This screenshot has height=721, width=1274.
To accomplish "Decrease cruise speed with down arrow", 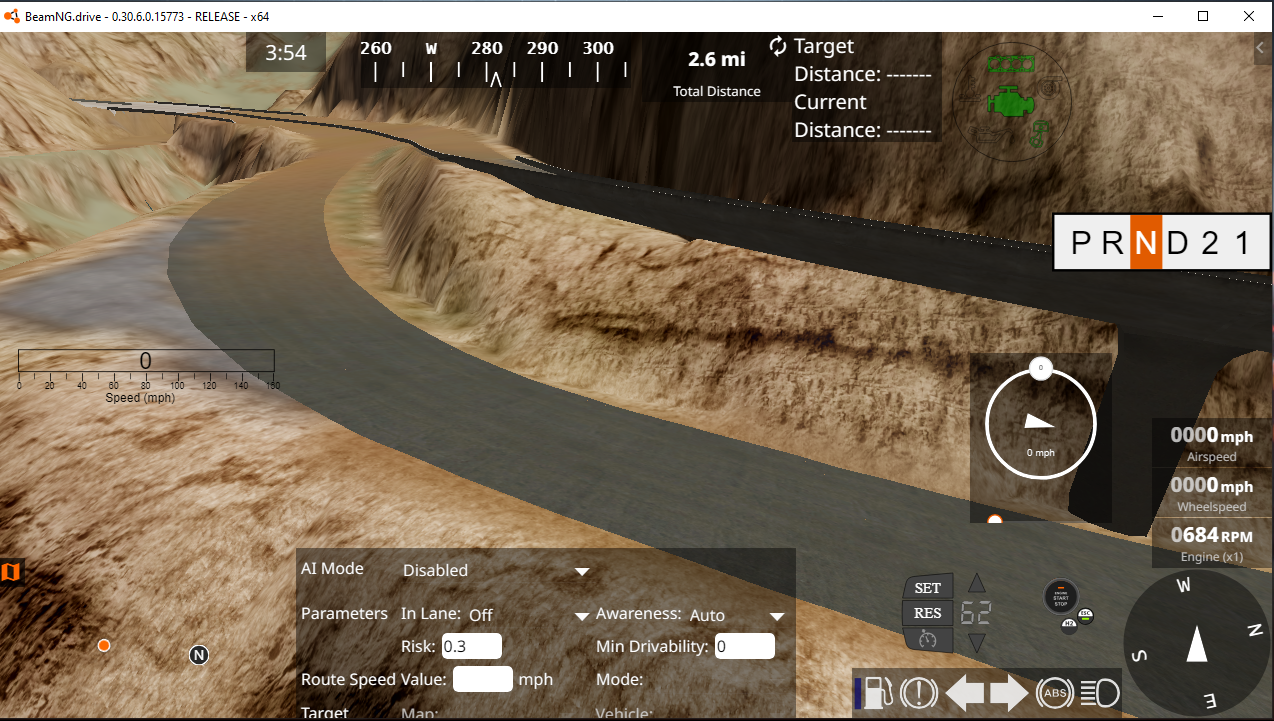I will pyautogui.click(x=977, y=642).
